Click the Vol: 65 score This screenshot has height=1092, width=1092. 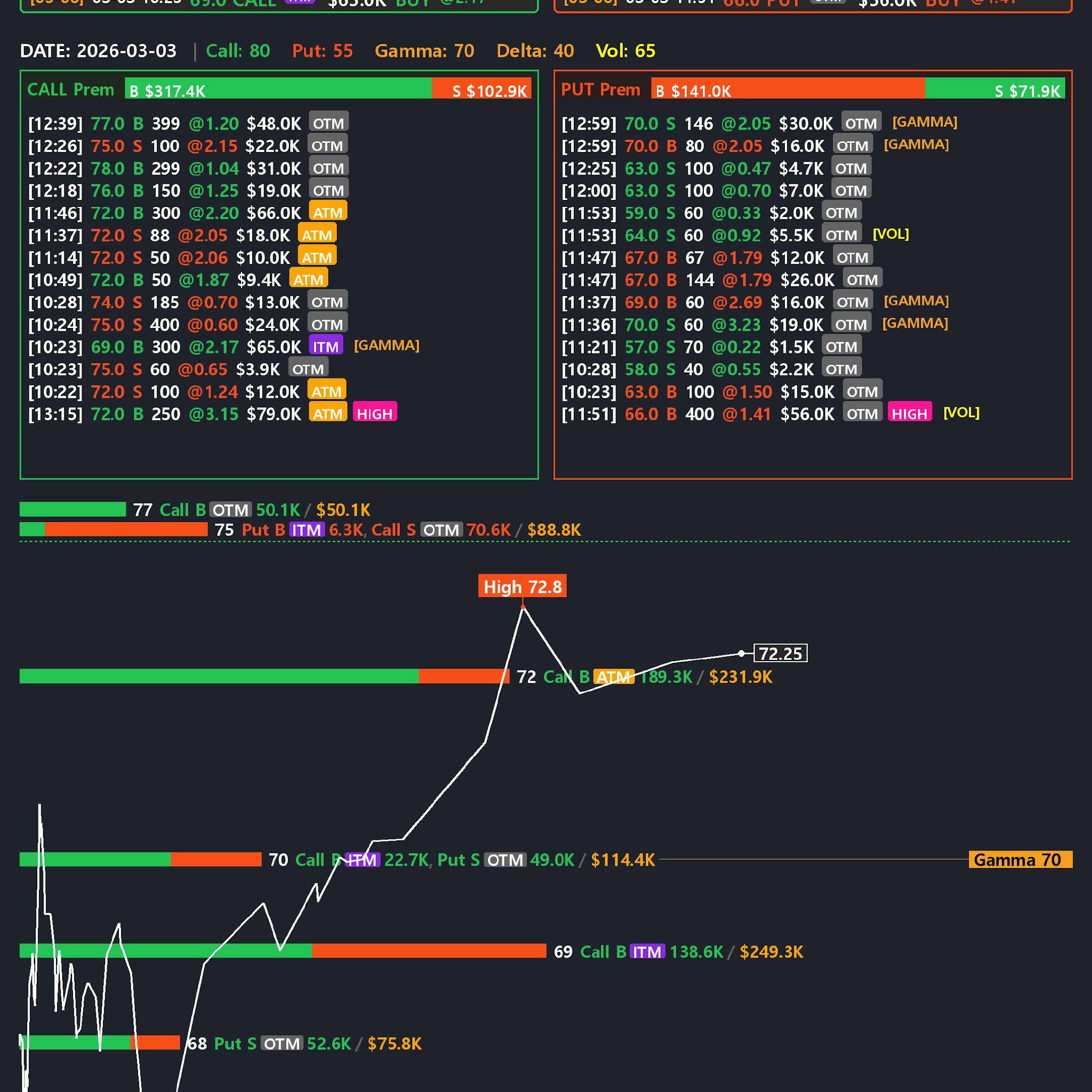point(625,51)
